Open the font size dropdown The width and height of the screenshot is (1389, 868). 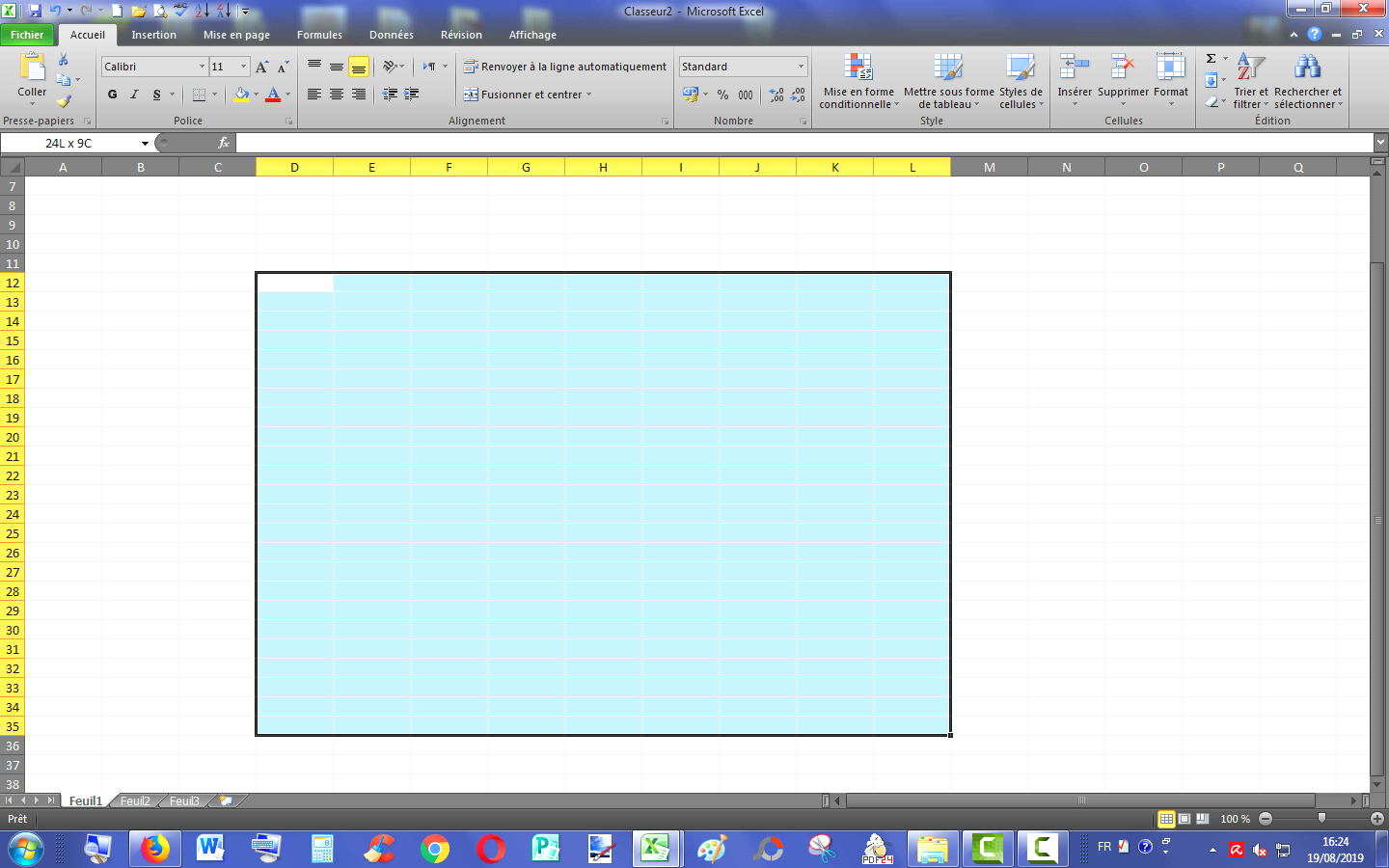[241, 67]
